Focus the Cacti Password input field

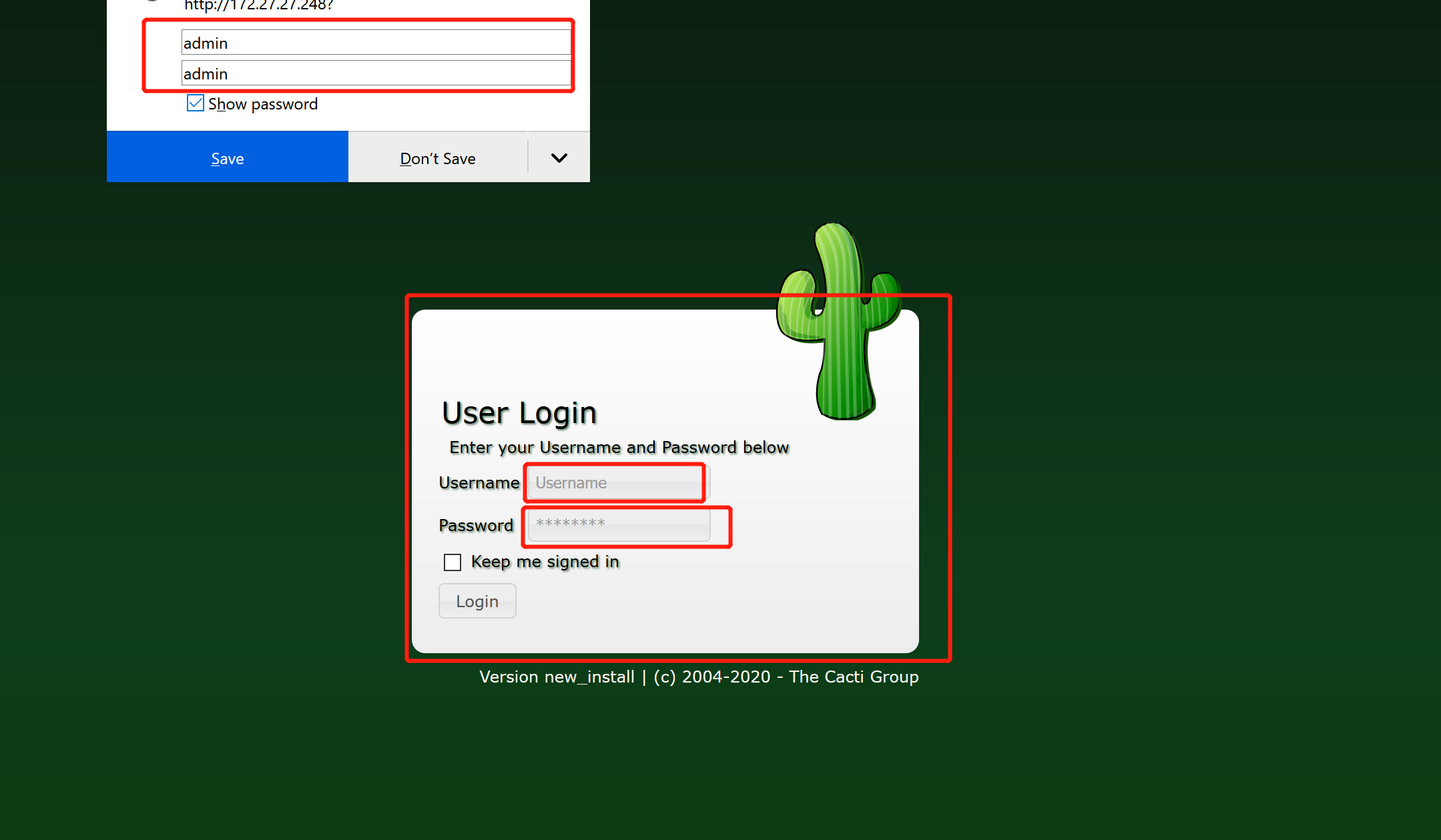point(619,524)
